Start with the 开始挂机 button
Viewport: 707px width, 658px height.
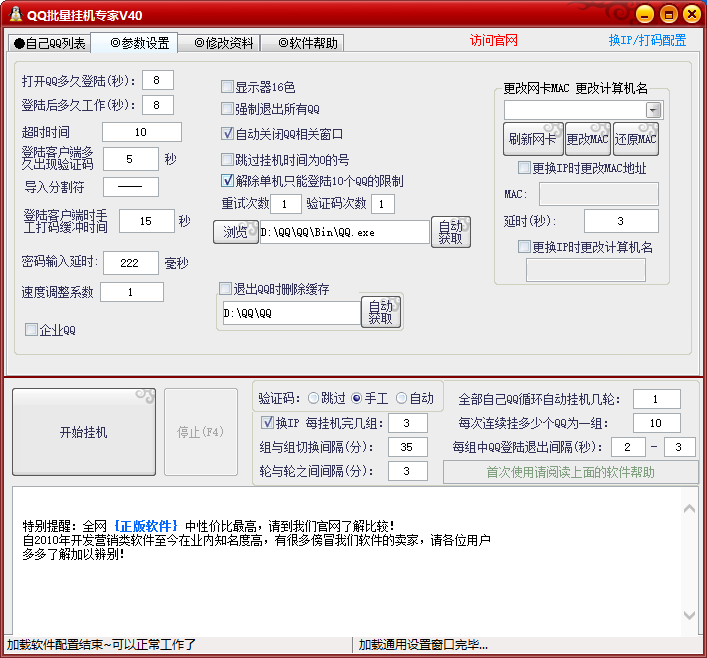point(84,432)
